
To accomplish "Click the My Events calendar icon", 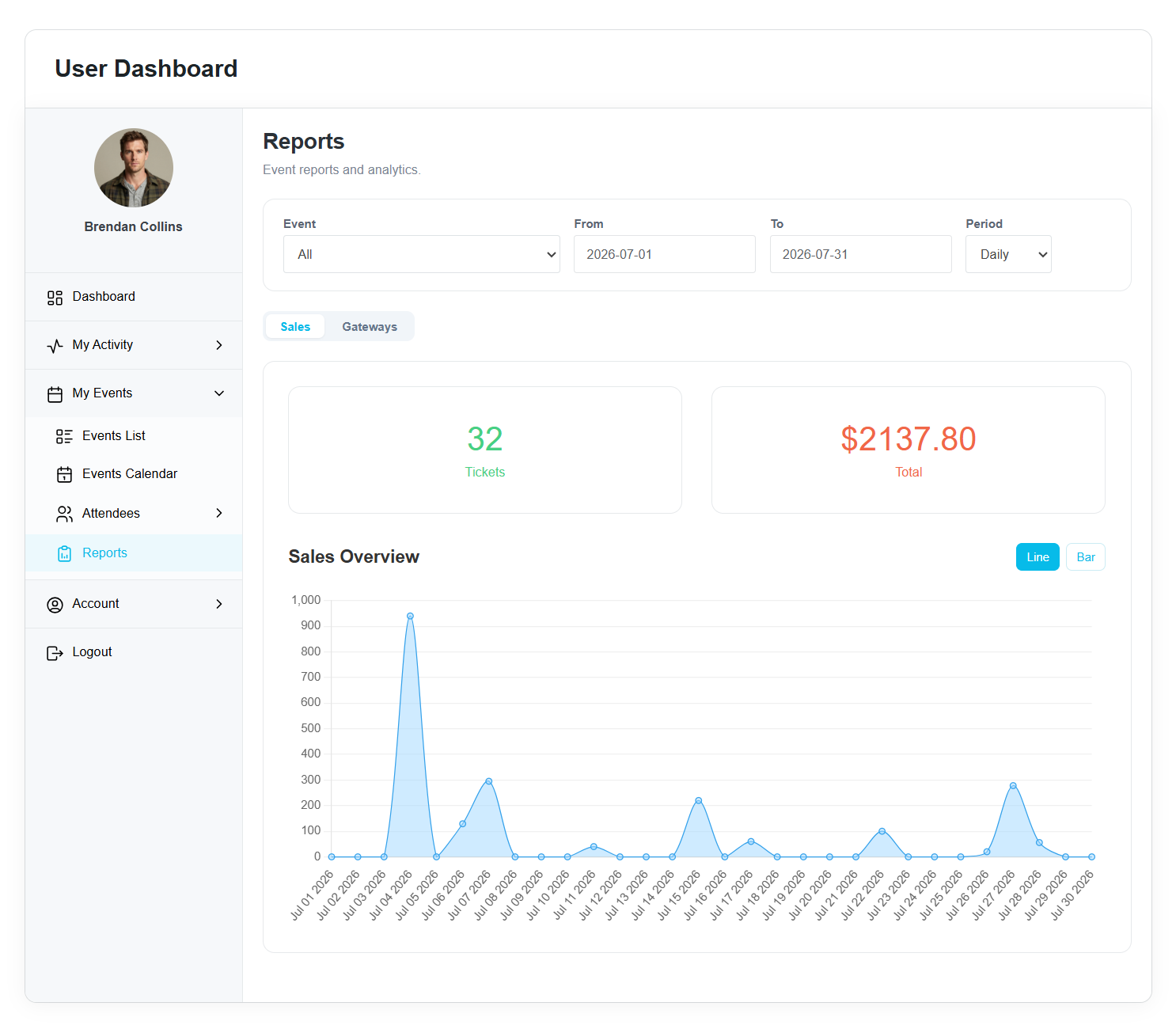I will 55,394.
